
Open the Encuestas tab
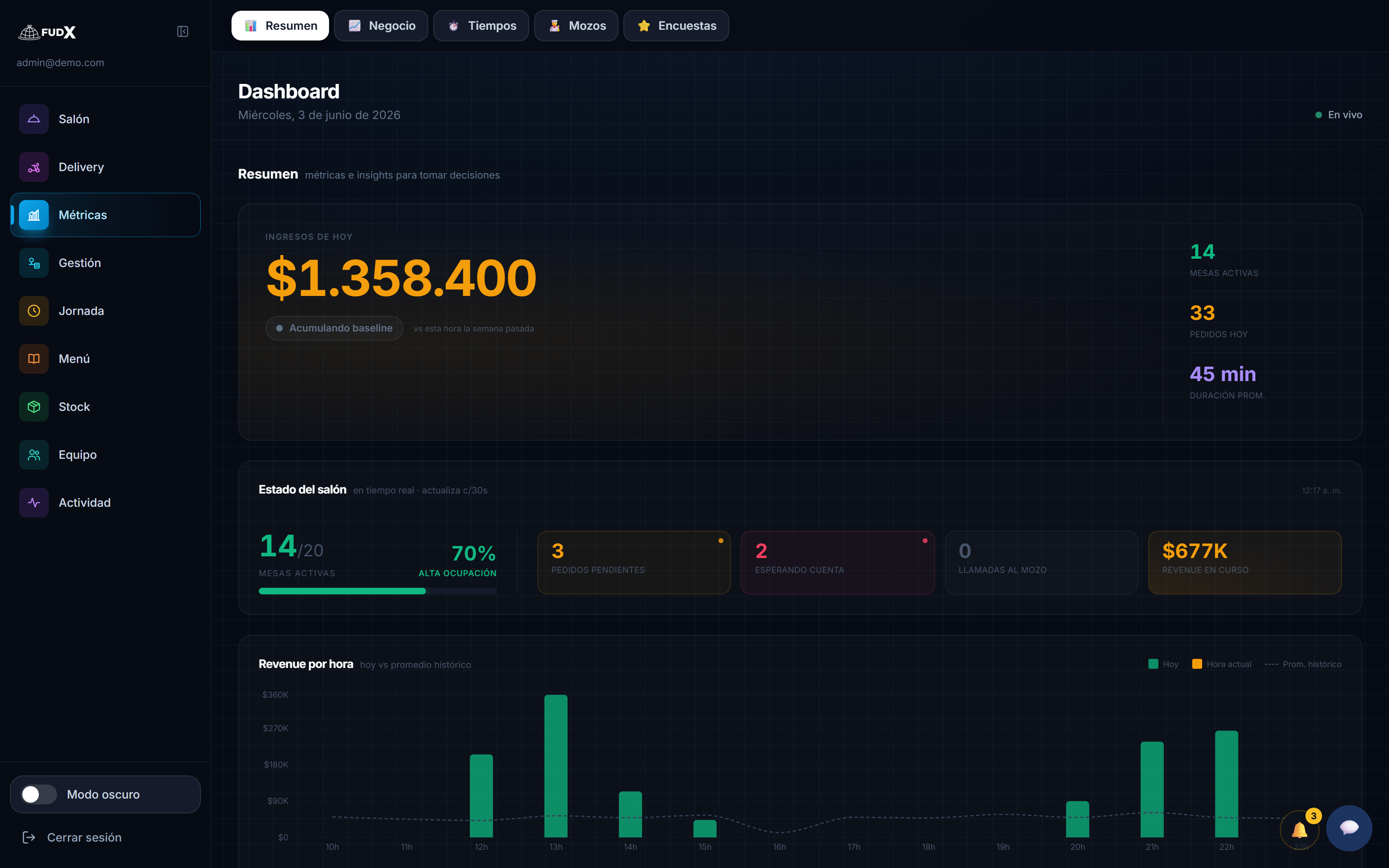pyautogui.click(x=676, y=26)
